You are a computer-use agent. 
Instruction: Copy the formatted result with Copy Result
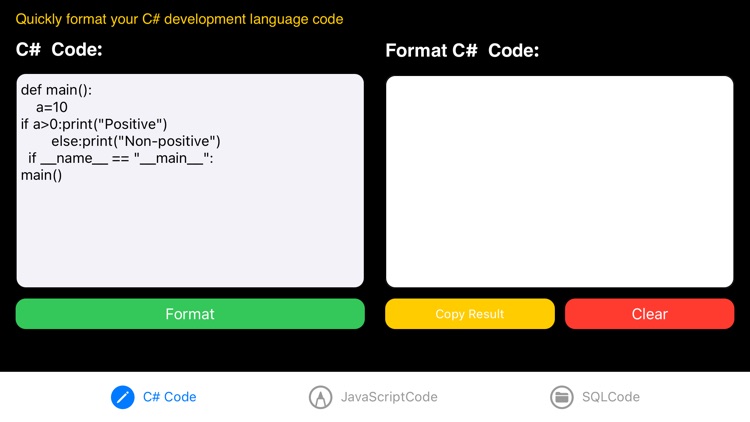click(x=470, y=314)
